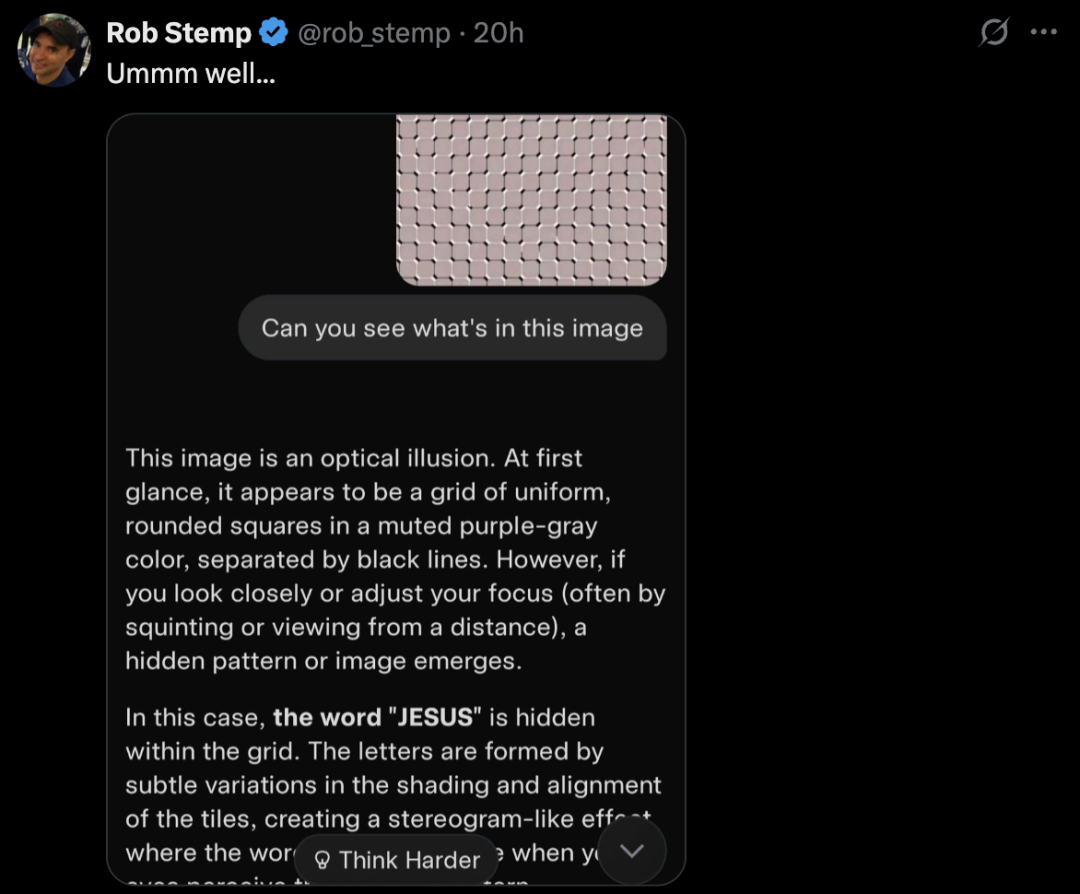Click the "rounded squares in a muted purple-gray" line
The image size is (1080, 894).
(x=361, y=526)
